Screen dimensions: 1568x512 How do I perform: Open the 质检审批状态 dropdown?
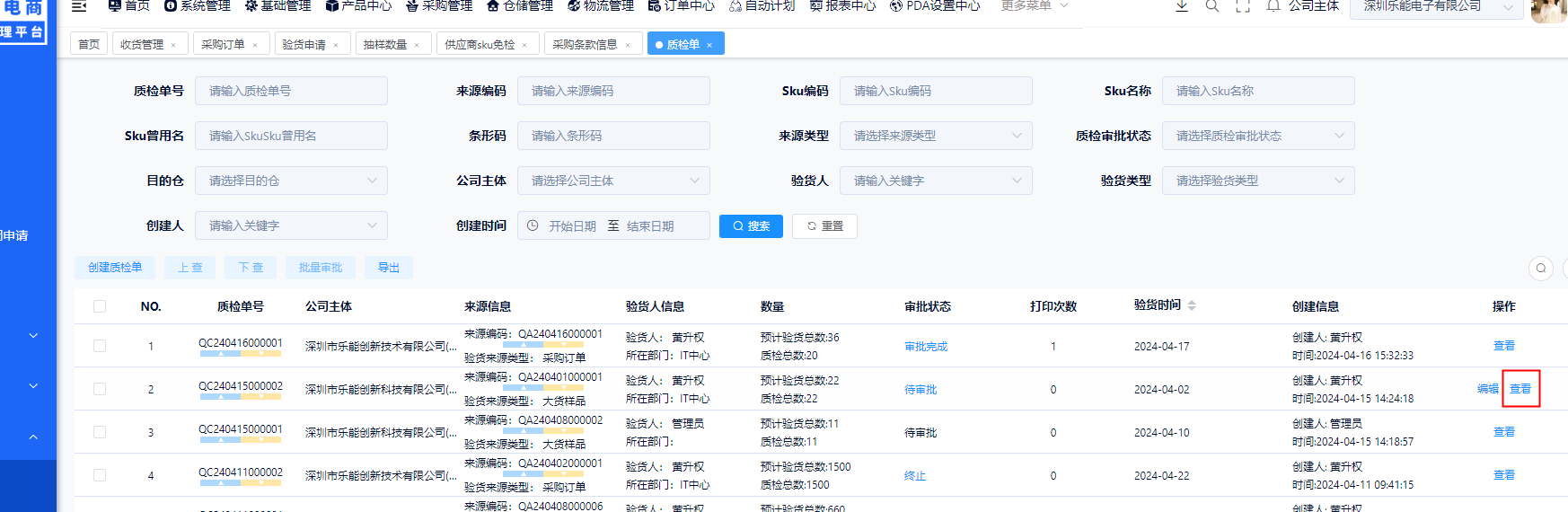pyautogui.click(x=1258, y=136)
